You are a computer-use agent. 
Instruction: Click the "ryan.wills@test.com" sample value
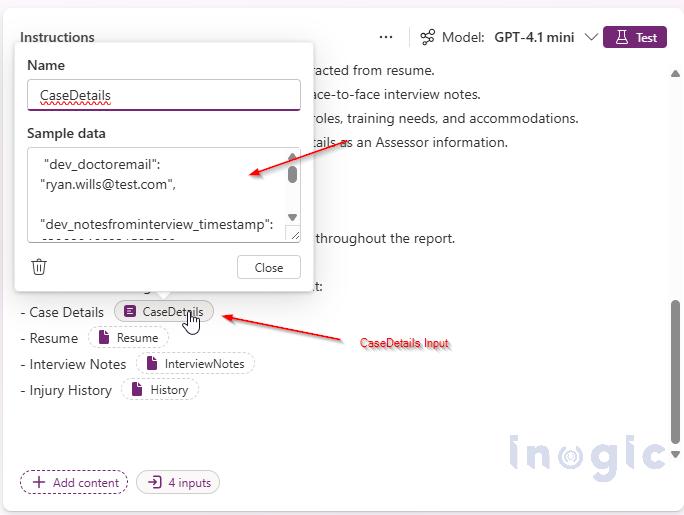coord(108,184)
